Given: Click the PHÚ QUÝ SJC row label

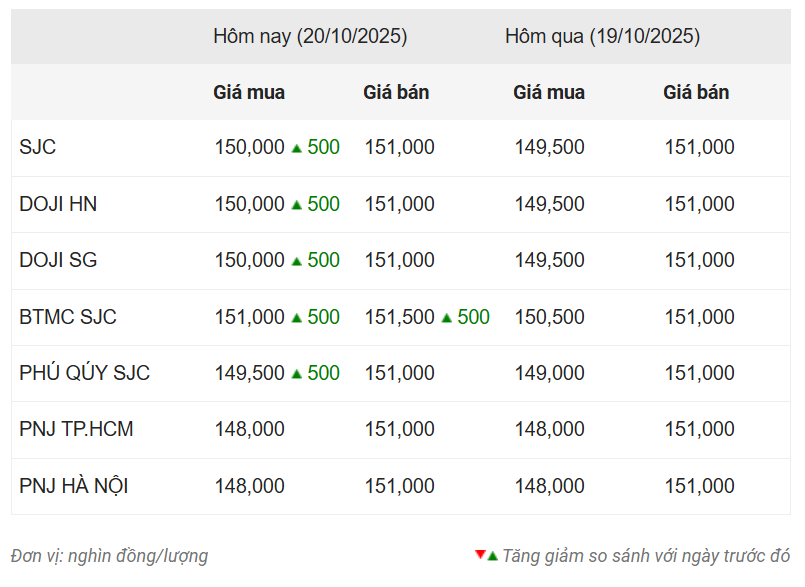Looking at the screenshot, I should click(84, 374).
